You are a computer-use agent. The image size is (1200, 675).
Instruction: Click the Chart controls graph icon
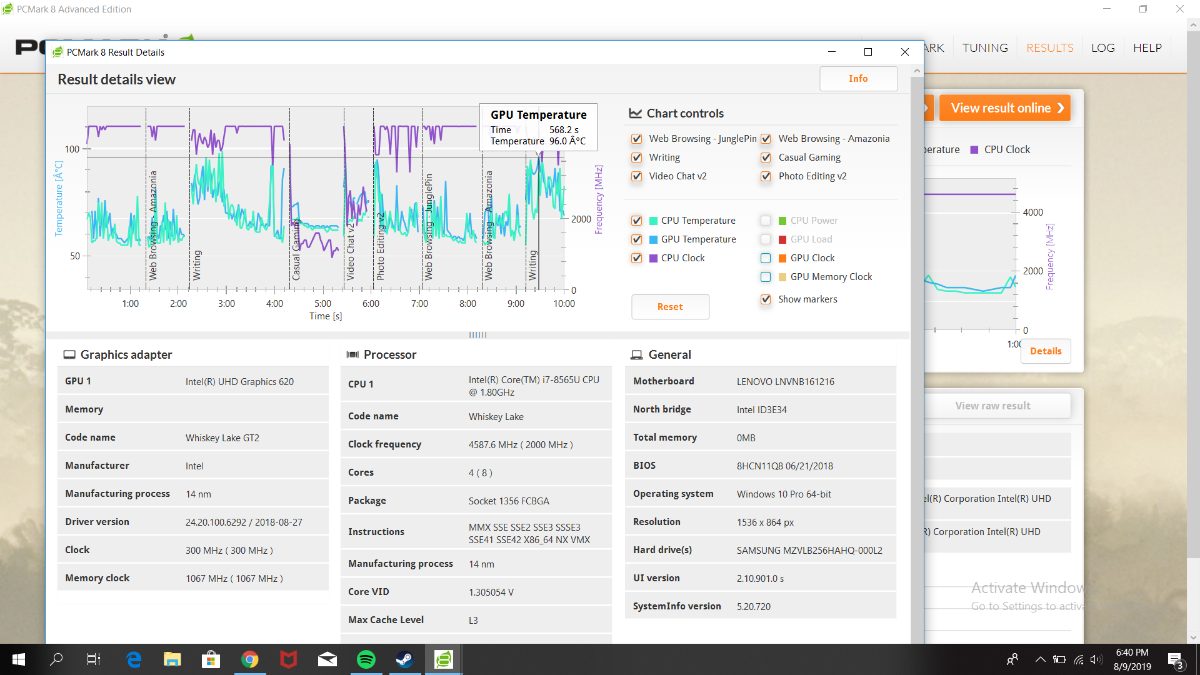point(636,113)
